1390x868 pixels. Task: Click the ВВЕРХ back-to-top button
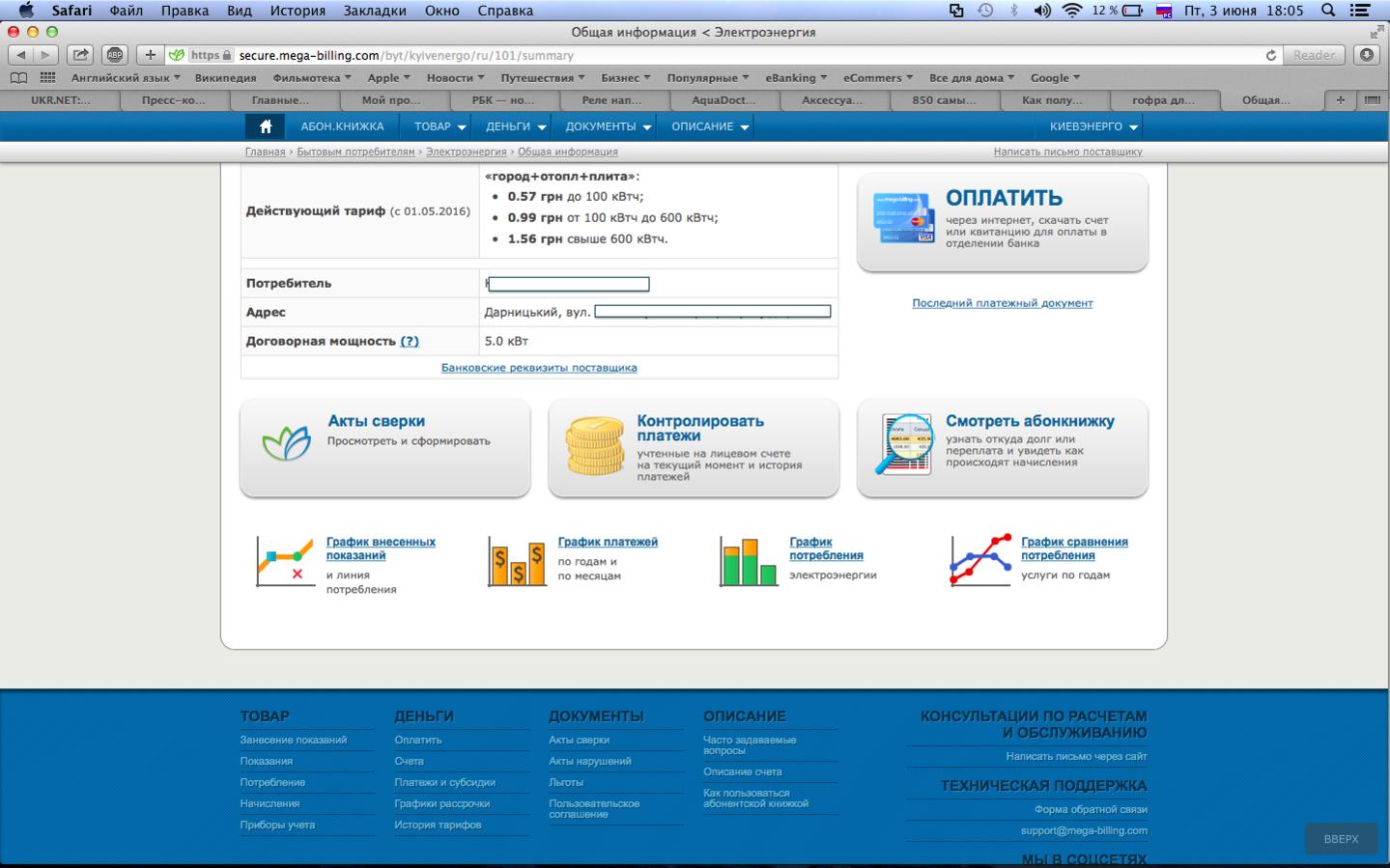tap(1341, 839)
